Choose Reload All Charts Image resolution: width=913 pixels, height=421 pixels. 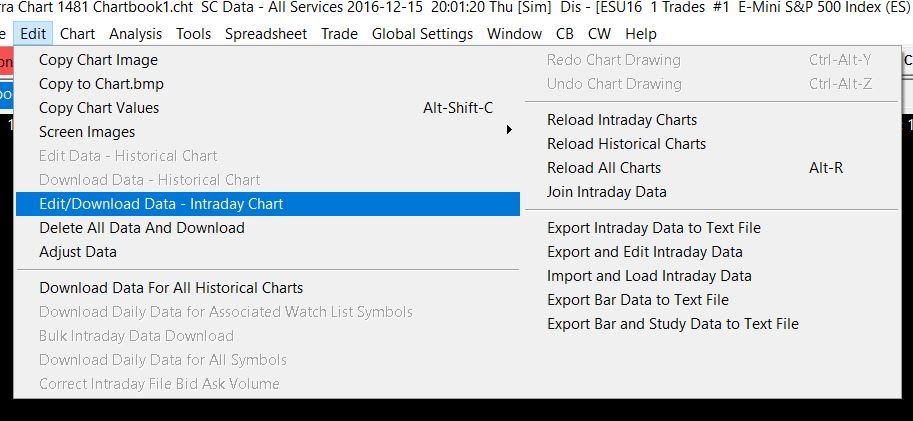tap(604, 168)
